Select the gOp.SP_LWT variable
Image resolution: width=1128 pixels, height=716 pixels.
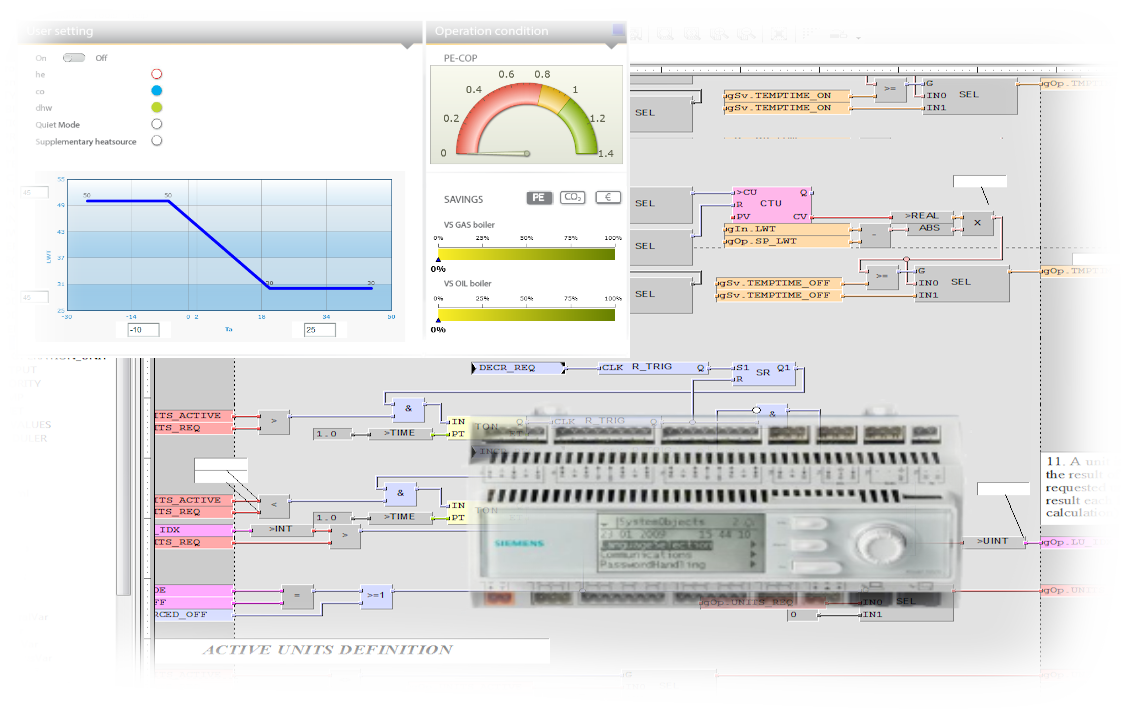786,241
